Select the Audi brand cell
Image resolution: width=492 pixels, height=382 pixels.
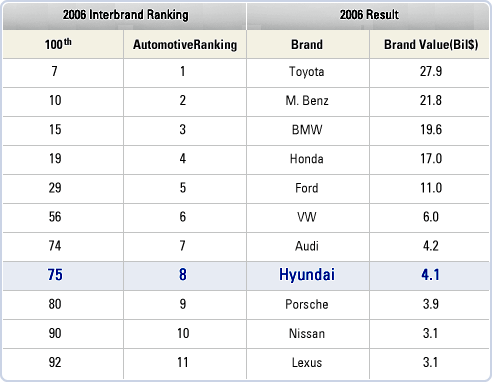(x=307, y=246)
